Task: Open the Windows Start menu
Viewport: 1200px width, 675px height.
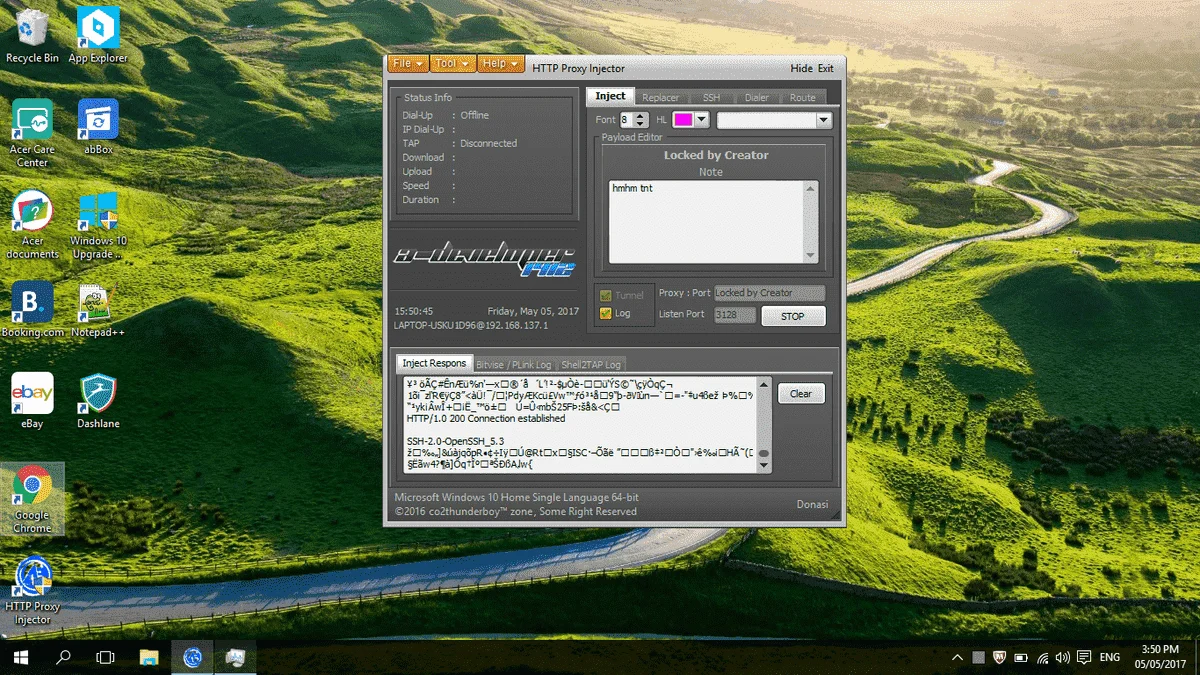Action: pos(20,657)
